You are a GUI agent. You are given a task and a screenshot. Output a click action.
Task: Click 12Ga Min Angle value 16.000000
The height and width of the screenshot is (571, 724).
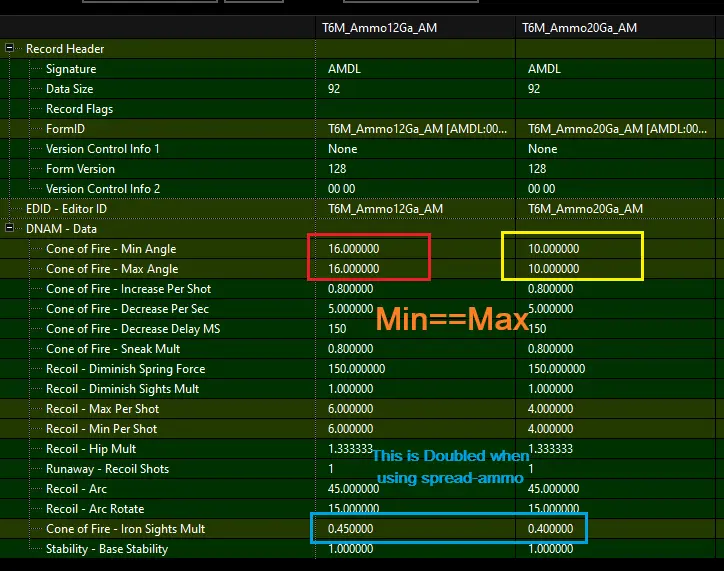(x=353, y=249)
